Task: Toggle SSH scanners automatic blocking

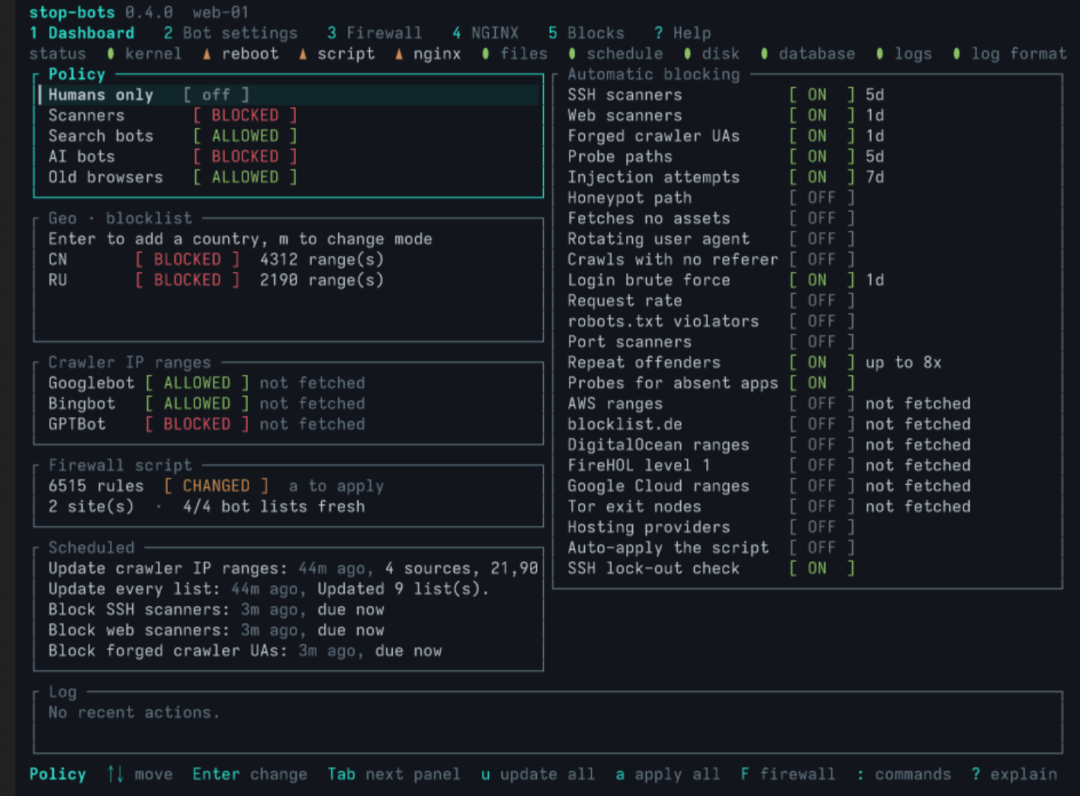Action: [822, 95]
